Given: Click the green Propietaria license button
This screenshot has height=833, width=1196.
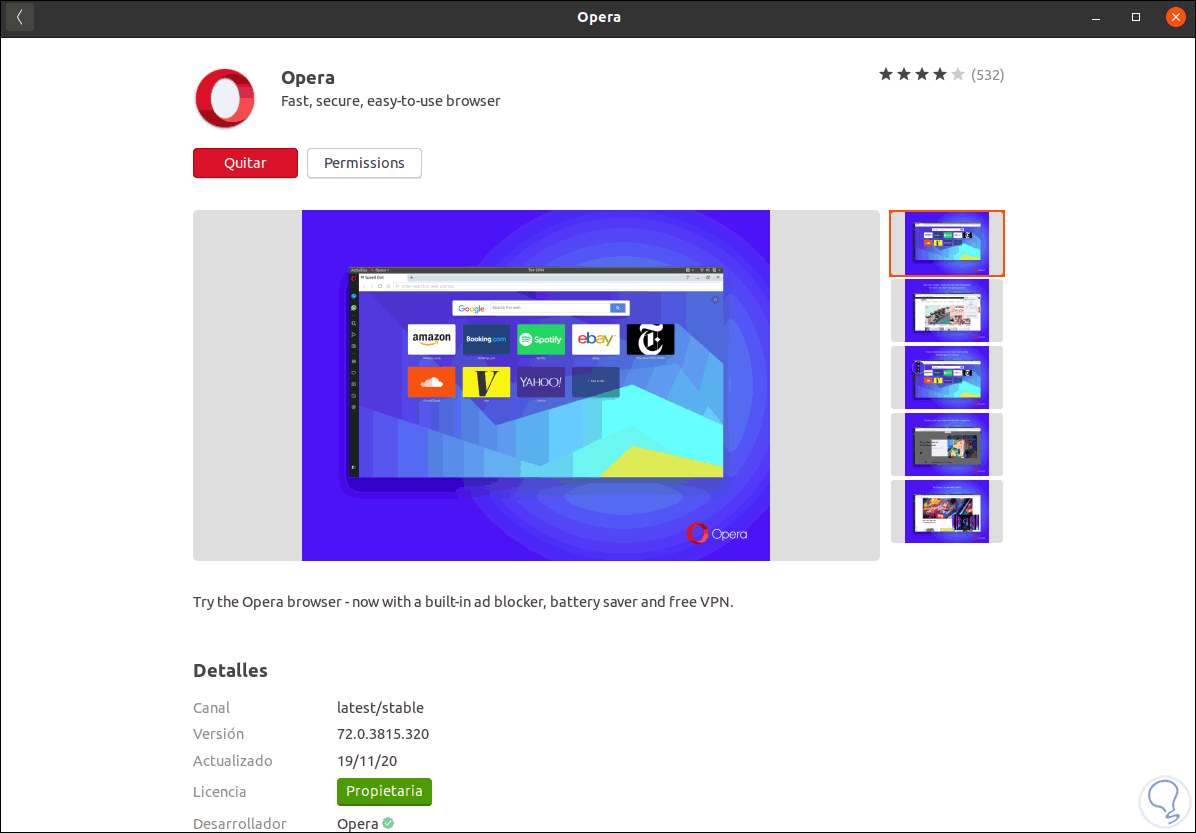Looking at the screenshot, I should click(384, 792).
